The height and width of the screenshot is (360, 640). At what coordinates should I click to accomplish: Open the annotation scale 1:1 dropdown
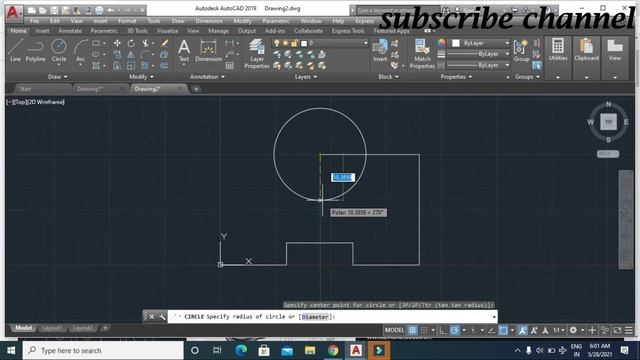[559, 330]
